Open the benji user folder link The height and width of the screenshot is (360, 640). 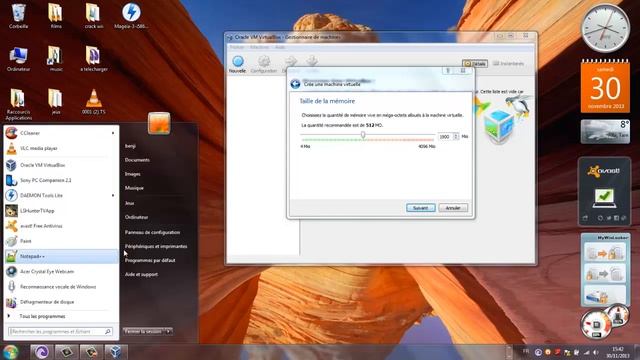click(130, 146)
